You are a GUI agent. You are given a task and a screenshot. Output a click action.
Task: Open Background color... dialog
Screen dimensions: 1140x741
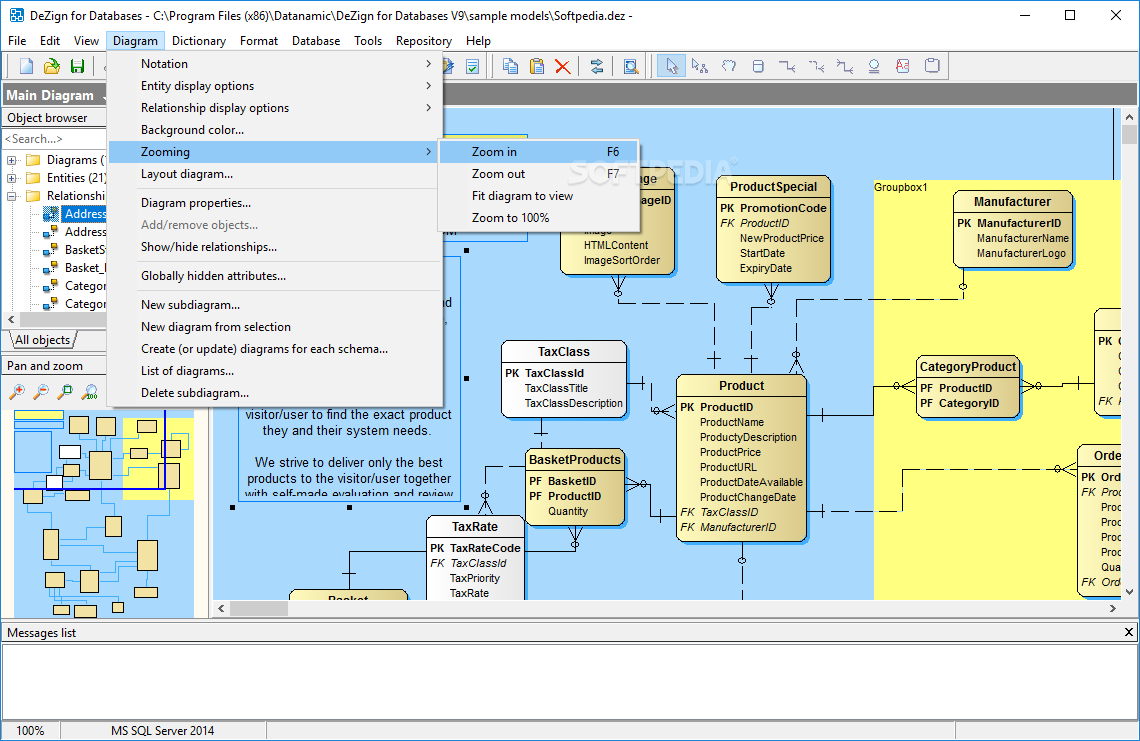[x=275, y=129]
